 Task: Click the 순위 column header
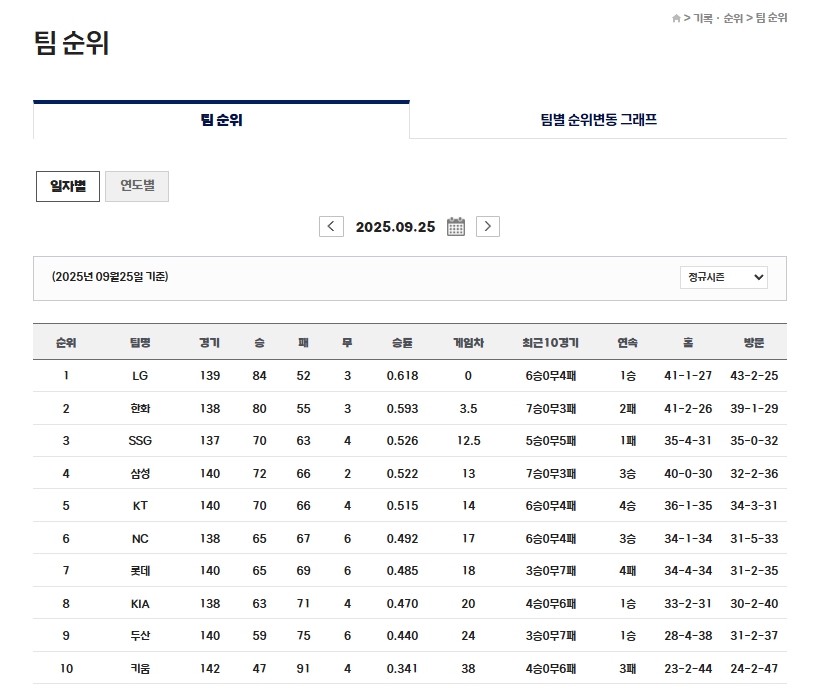[x=66, y=343]
